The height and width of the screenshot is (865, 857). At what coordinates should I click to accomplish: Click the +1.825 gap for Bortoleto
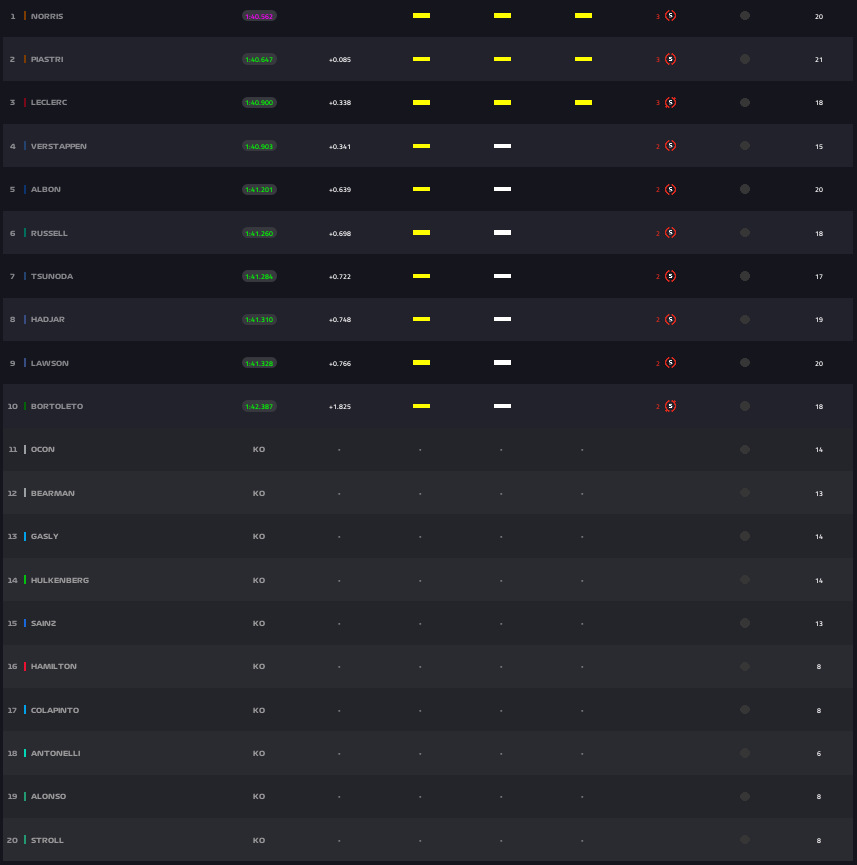(340, 407)
